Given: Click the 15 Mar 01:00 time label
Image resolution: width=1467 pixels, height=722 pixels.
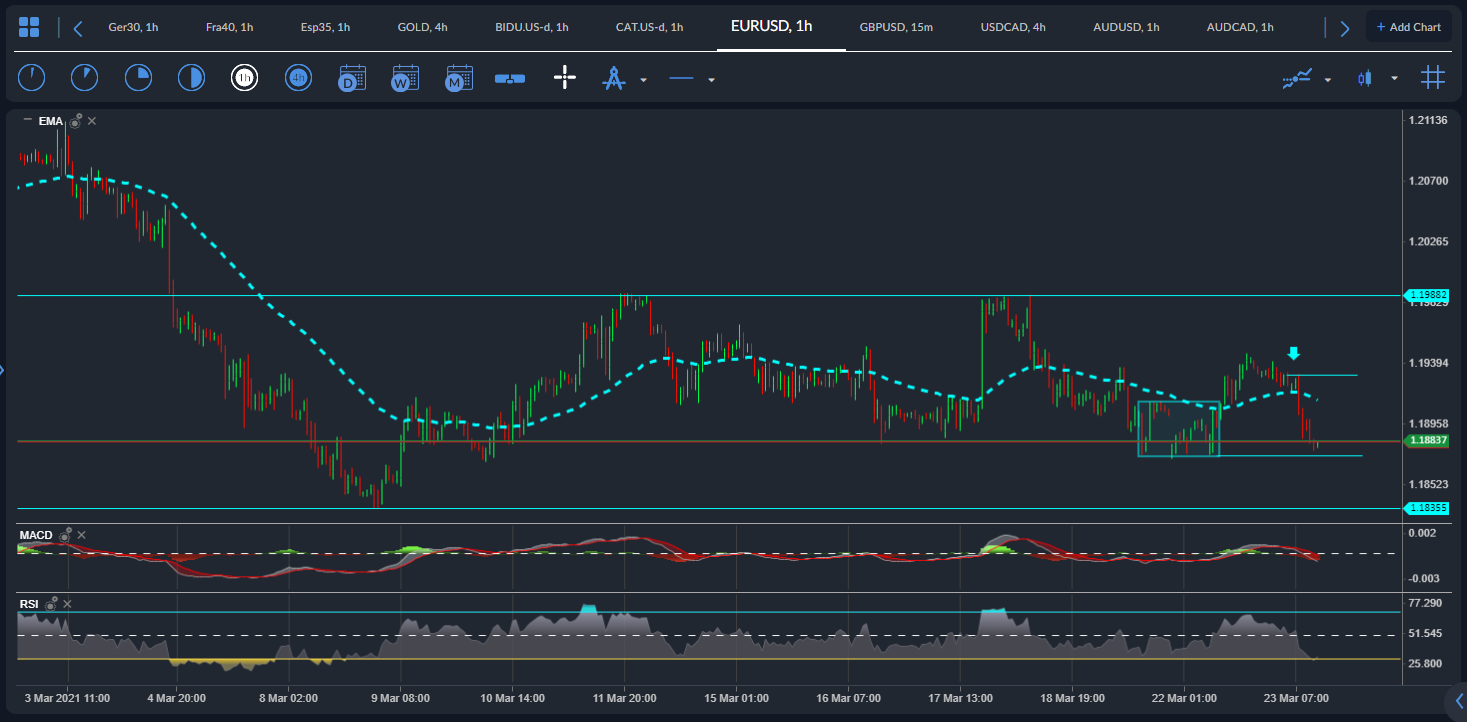Looking at the screenshot, I should [735, 697].
